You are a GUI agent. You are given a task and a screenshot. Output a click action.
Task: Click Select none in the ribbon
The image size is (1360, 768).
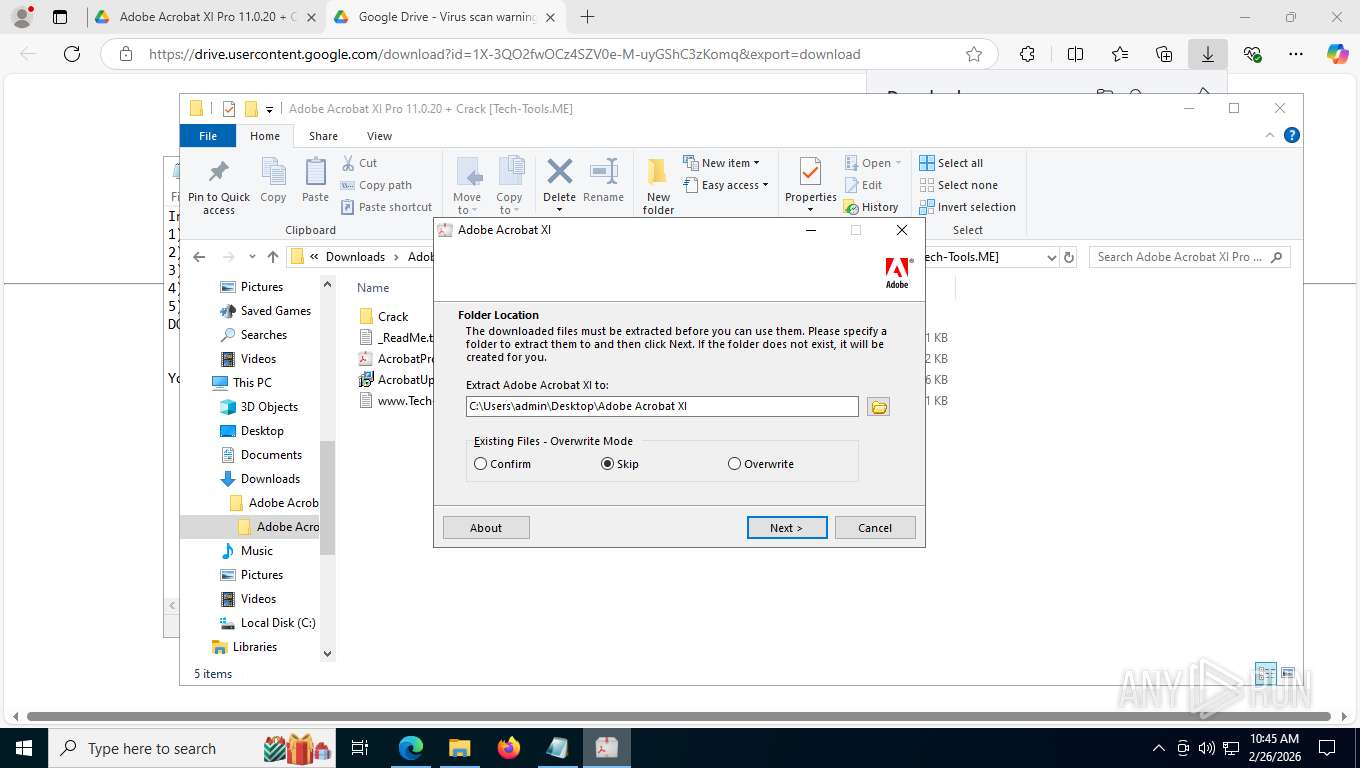[958, 185]
